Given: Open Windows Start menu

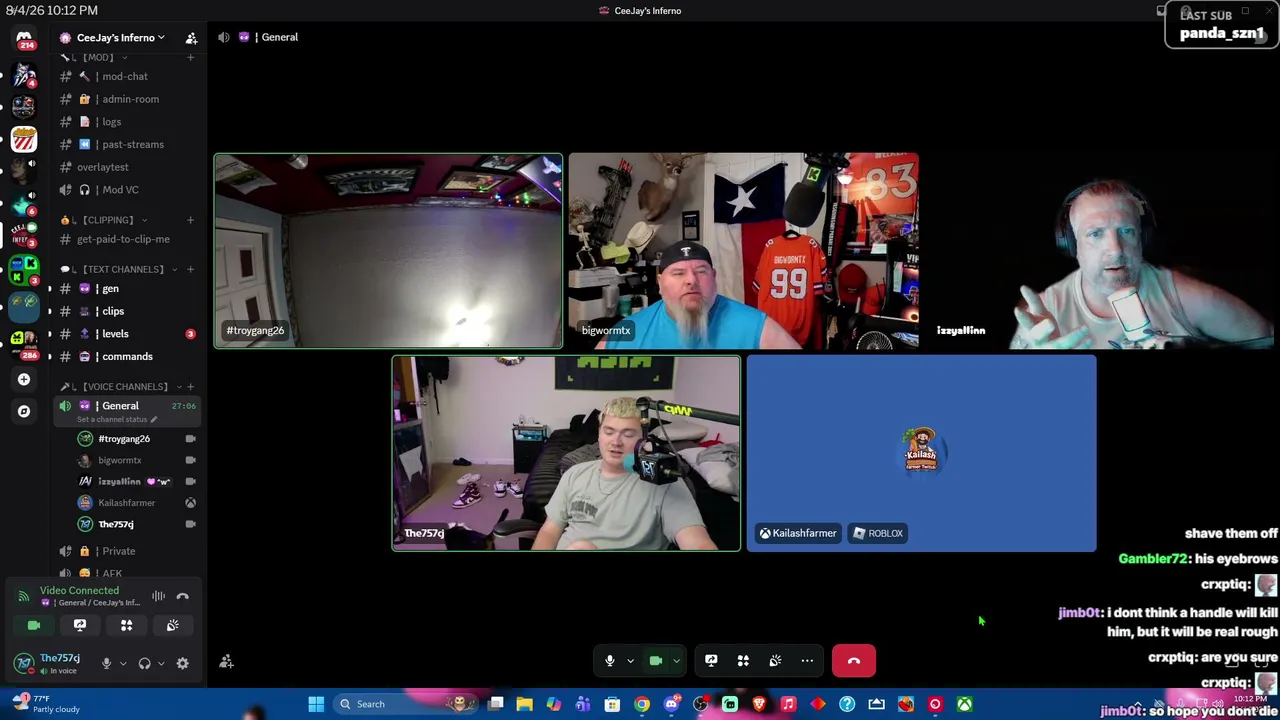Looking at the screenshot, I should pyautogui.click(x=315, y=704).
